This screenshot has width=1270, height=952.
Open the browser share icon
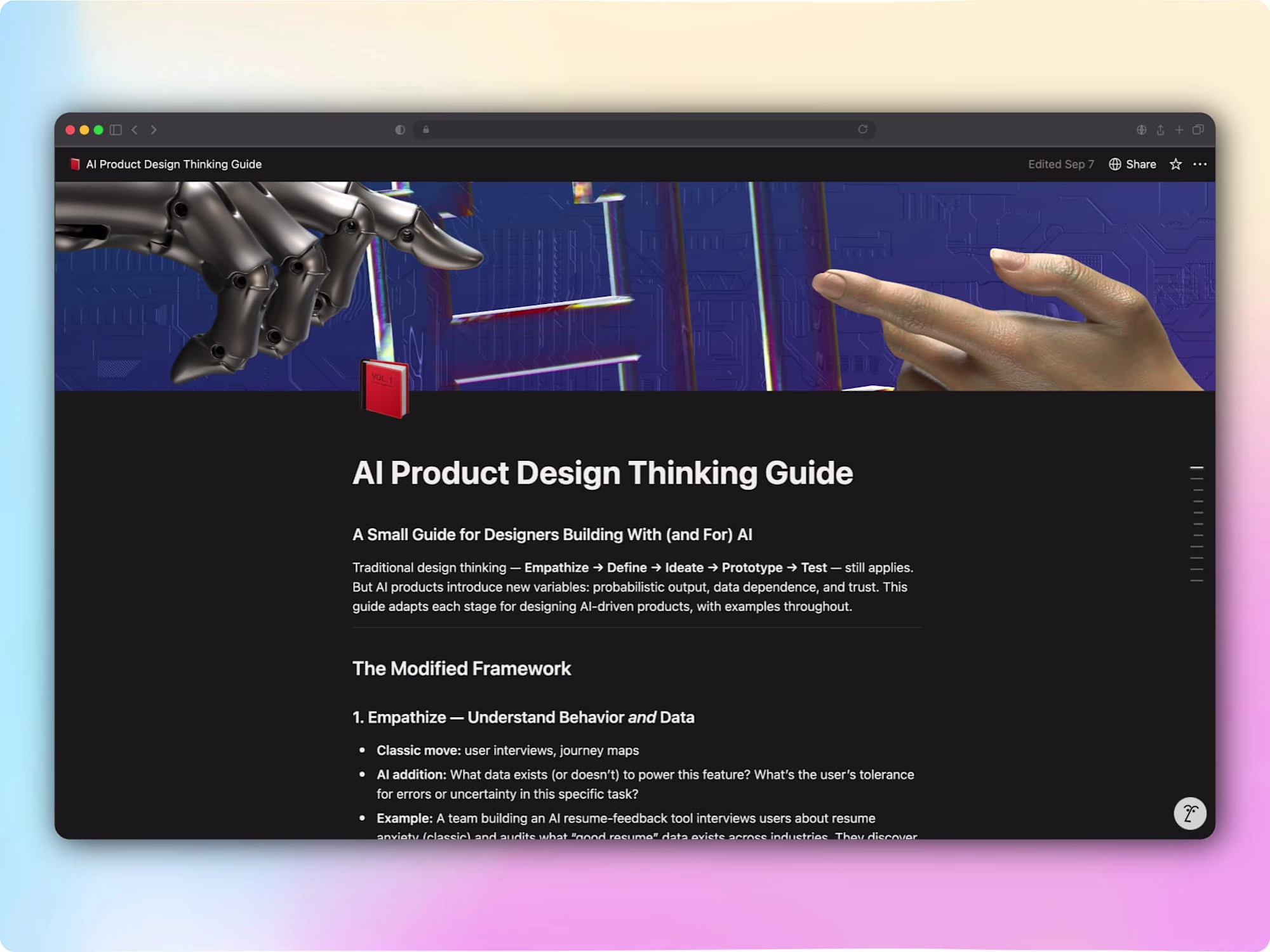pyautogui.click(x=1160, y=129)
